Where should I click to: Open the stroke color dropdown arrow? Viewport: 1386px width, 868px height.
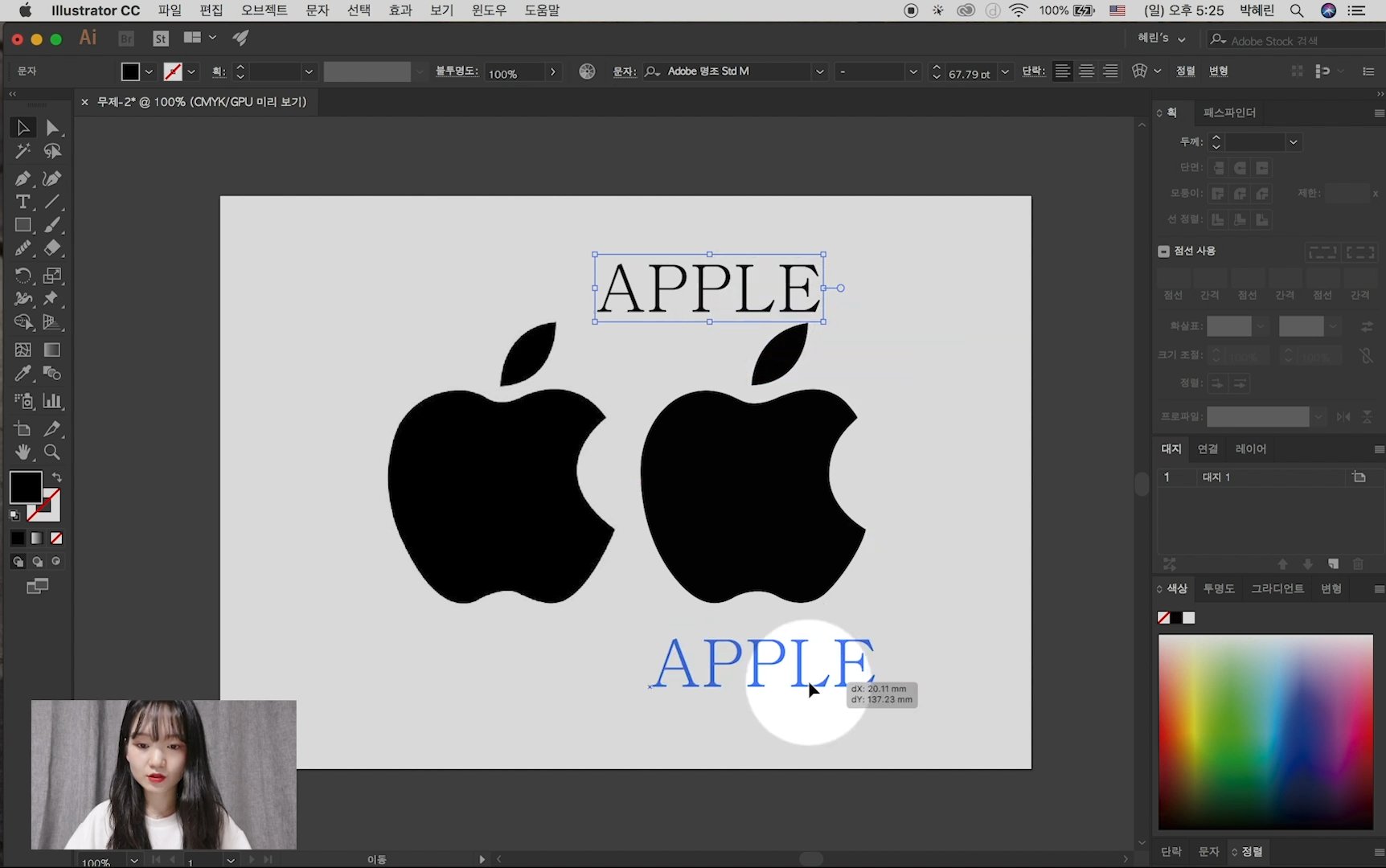[x=191, y=72]
